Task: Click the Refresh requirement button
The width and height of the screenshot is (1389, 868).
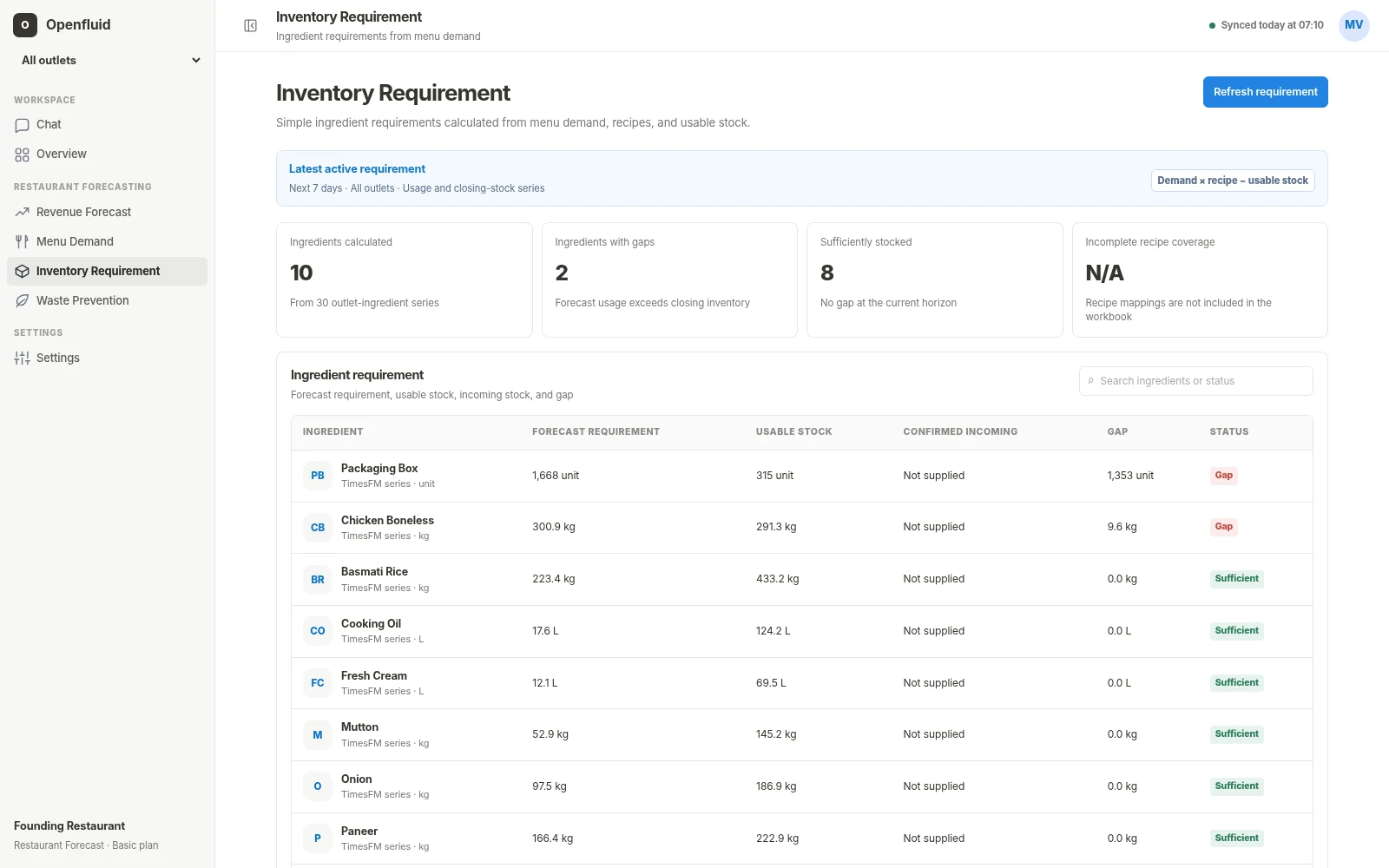Action: 1265,92
